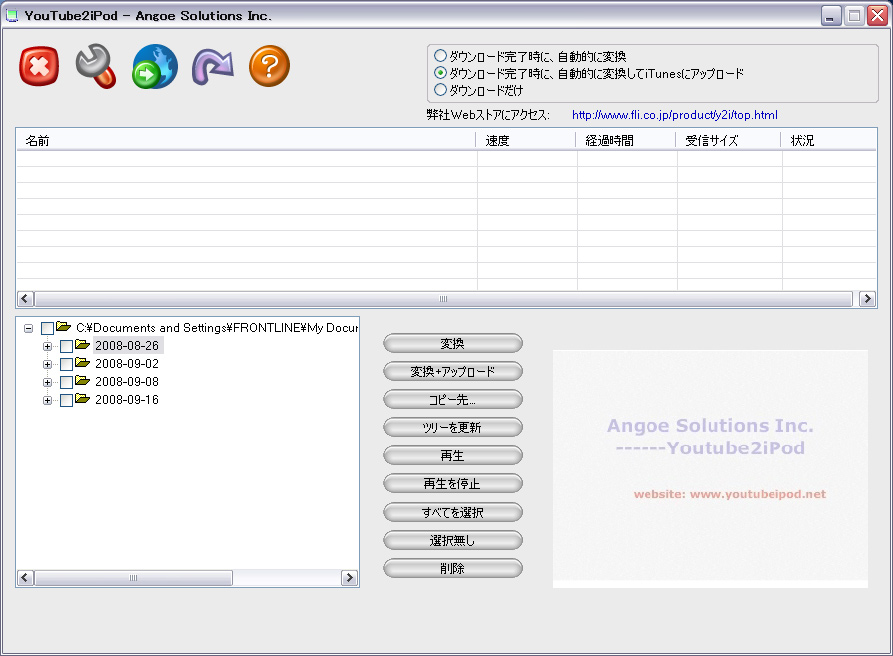Click the folder tree scroll right arrow
The image size is (893, 656).
[350, 578]
